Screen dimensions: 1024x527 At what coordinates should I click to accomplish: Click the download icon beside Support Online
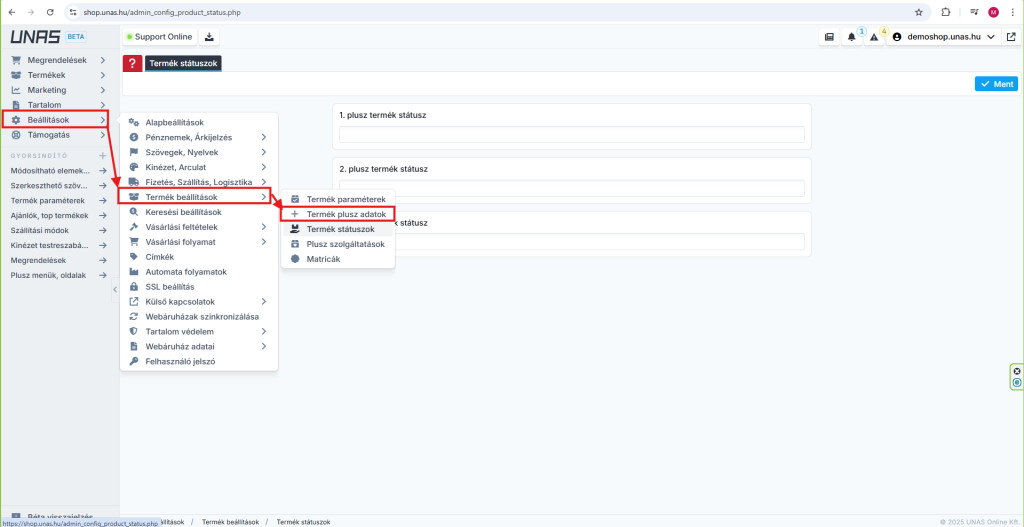pyautogui.click(x=209, y=37)
